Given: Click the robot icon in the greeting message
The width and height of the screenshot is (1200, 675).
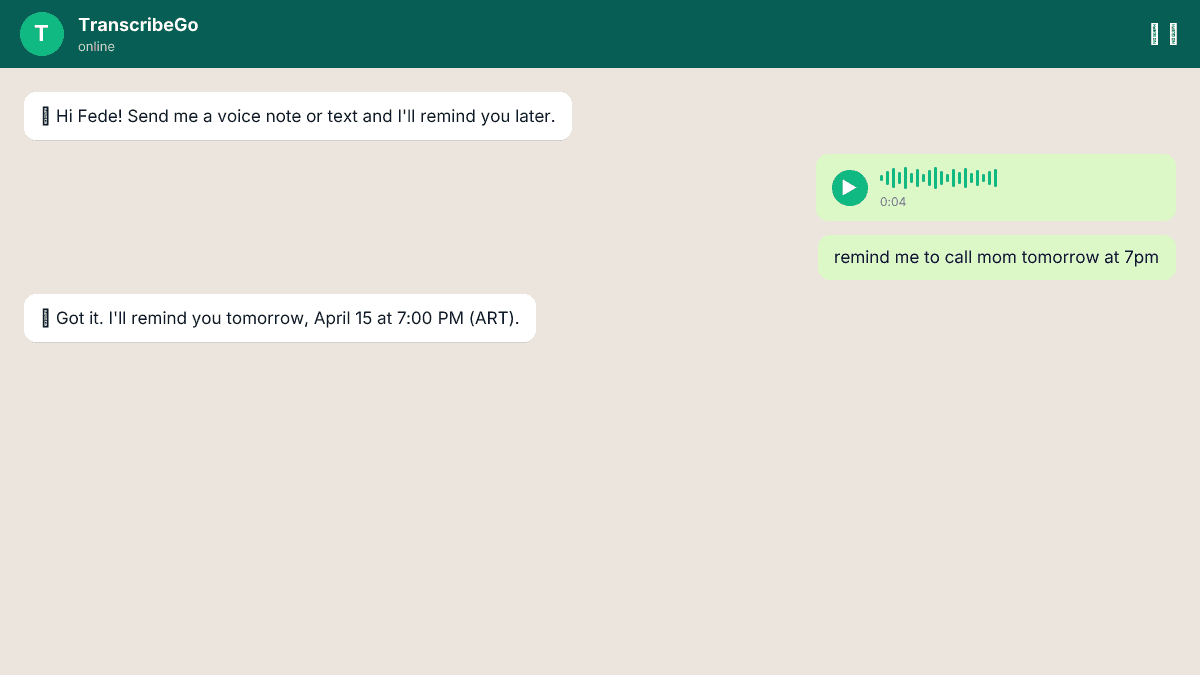Looking at the screenshot, I should point(44,116).
